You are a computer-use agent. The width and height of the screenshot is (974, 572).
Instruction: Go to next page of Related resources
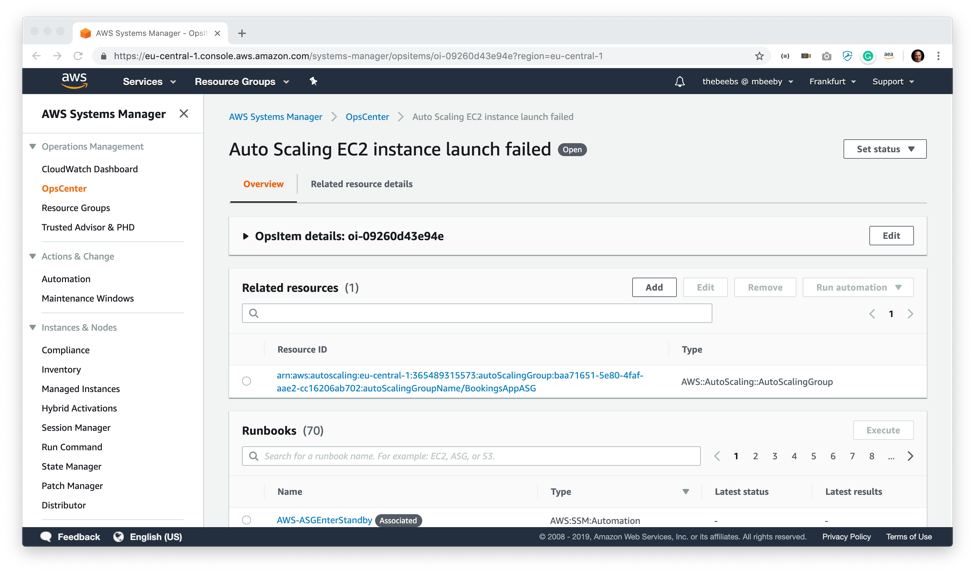tap(911, 314)
